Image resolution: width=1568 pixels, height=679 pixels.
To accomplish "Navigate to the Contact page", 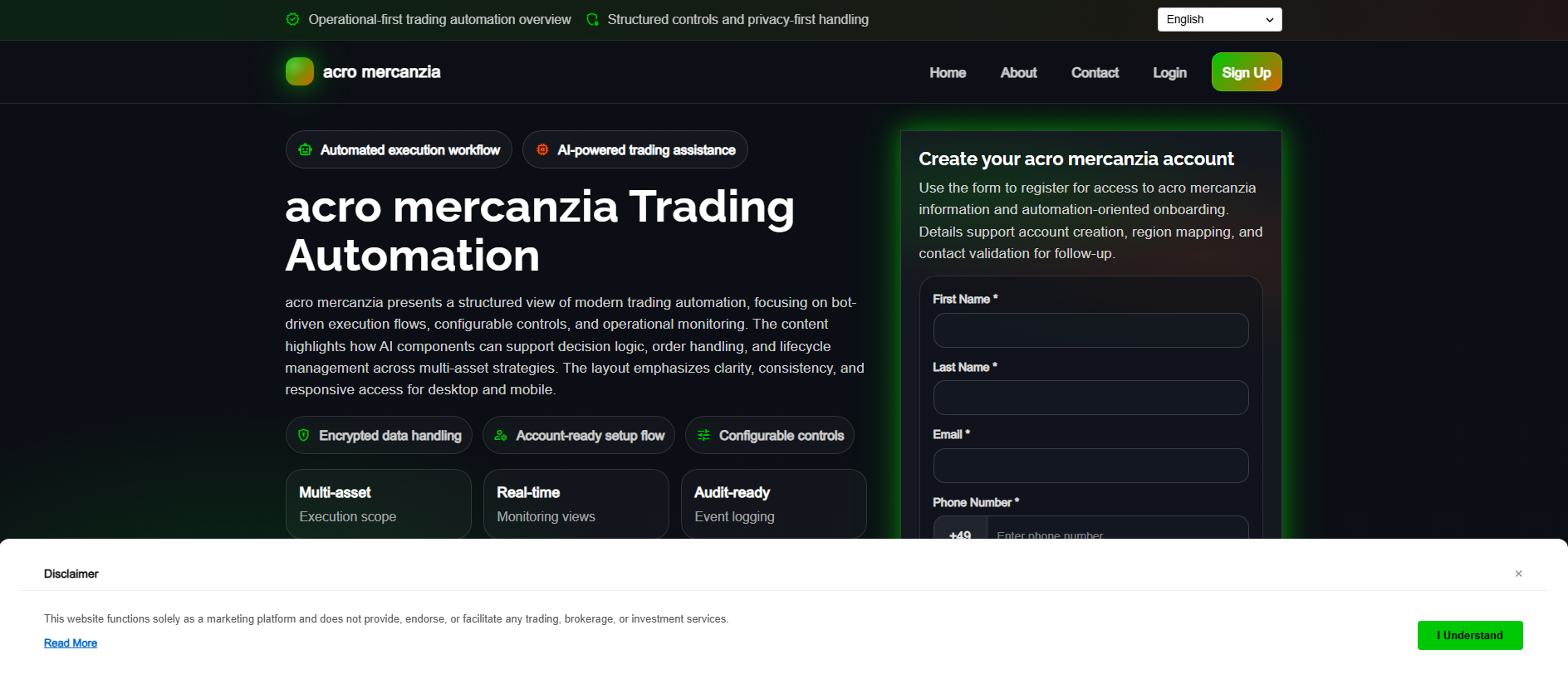I will point(1095,72).
